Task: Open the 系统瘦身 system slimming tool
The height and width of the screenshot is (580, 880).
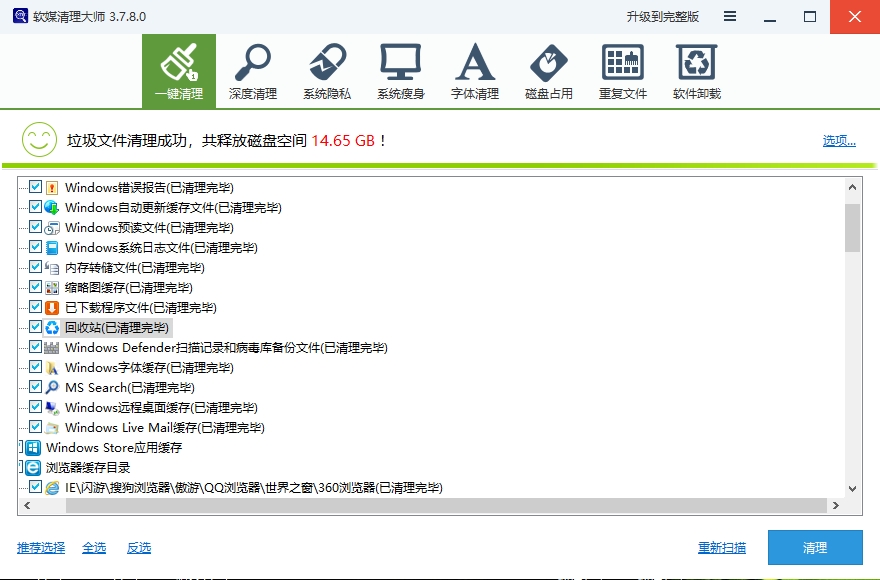Action: click(400, 71)
